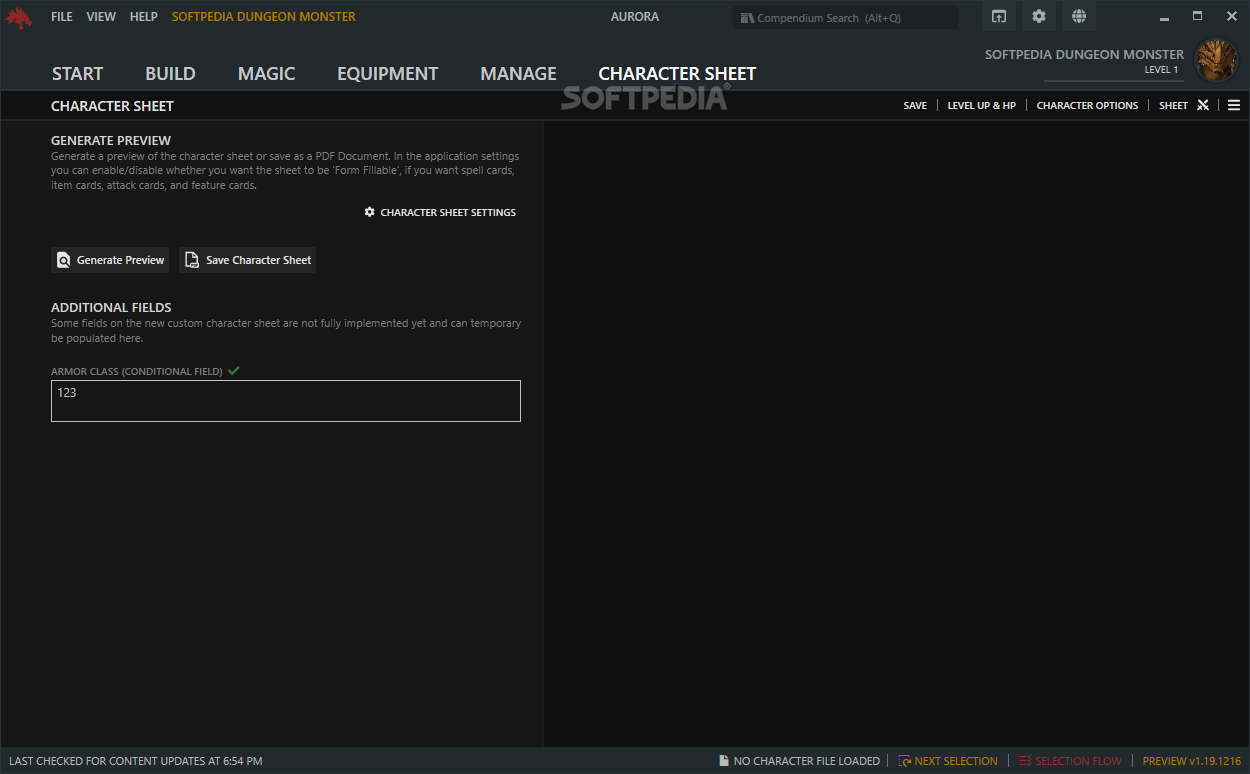Click the Compendium Search field
Viewport: 1250px width, 774px height.
click(x=845, y=18)
